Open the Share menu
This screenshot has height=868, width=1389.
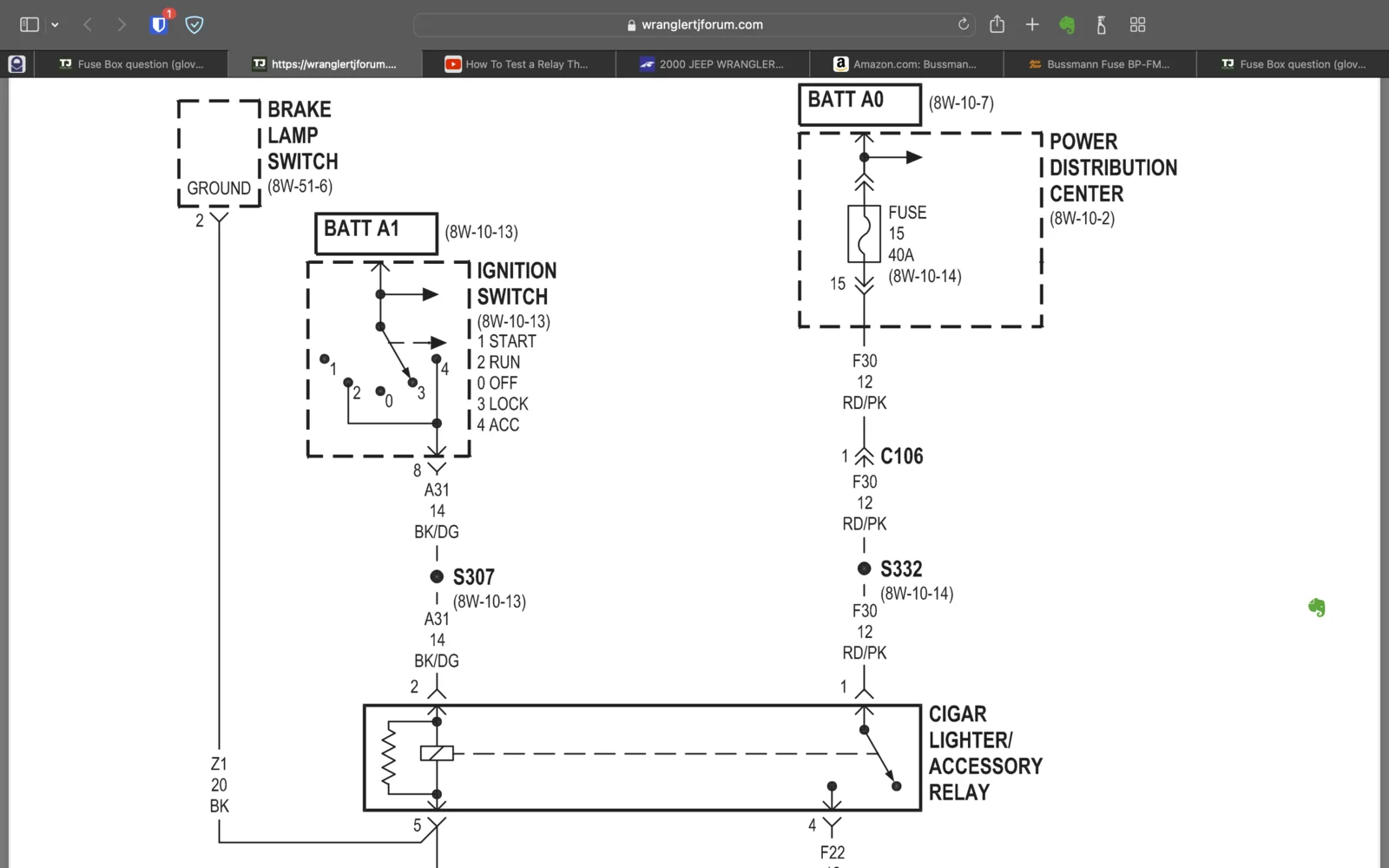(x=997, y=24)
